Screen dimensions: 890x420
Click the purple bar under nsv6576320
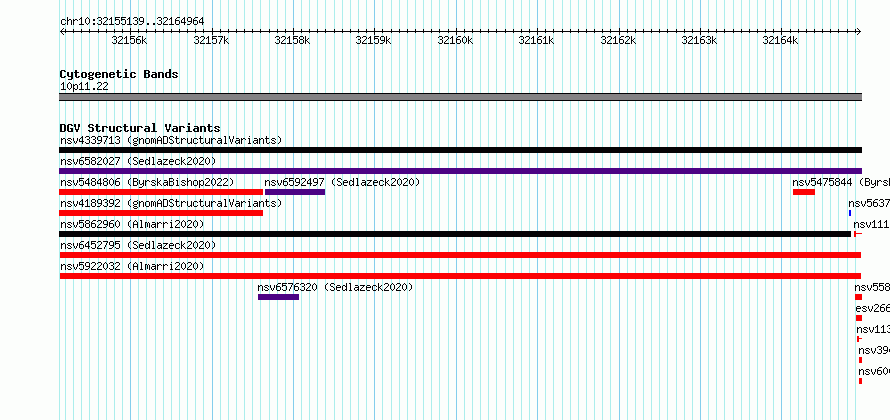[x=278, y=297]
